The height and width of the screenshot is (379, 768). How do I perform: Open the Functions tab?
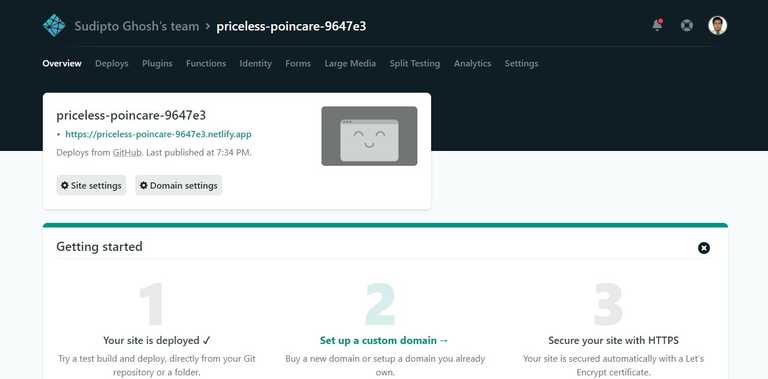pos(206,64)
